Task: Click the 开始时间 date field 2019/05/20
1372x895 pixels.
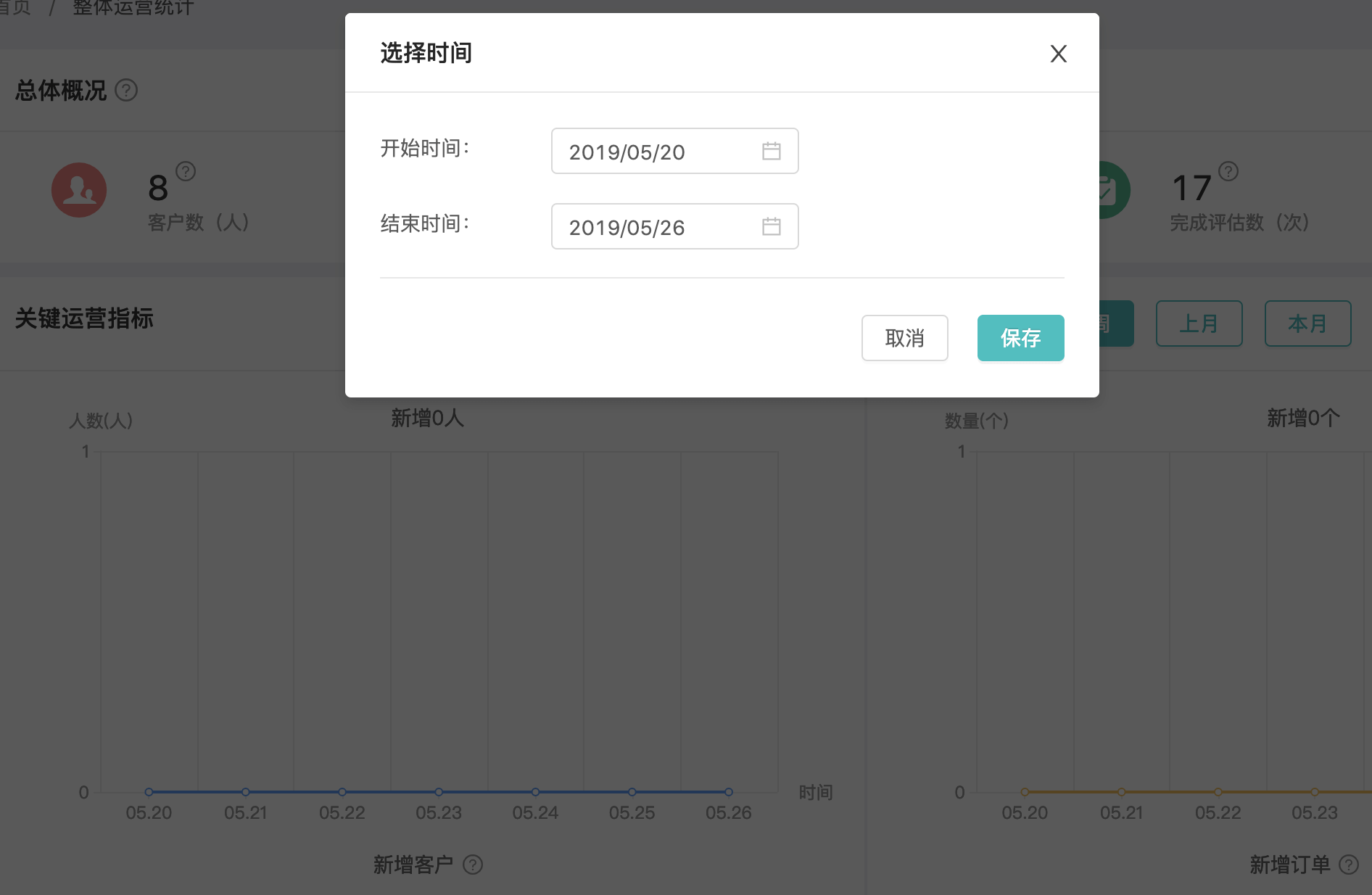Action: pyautogui.click(x=674, y=151)
